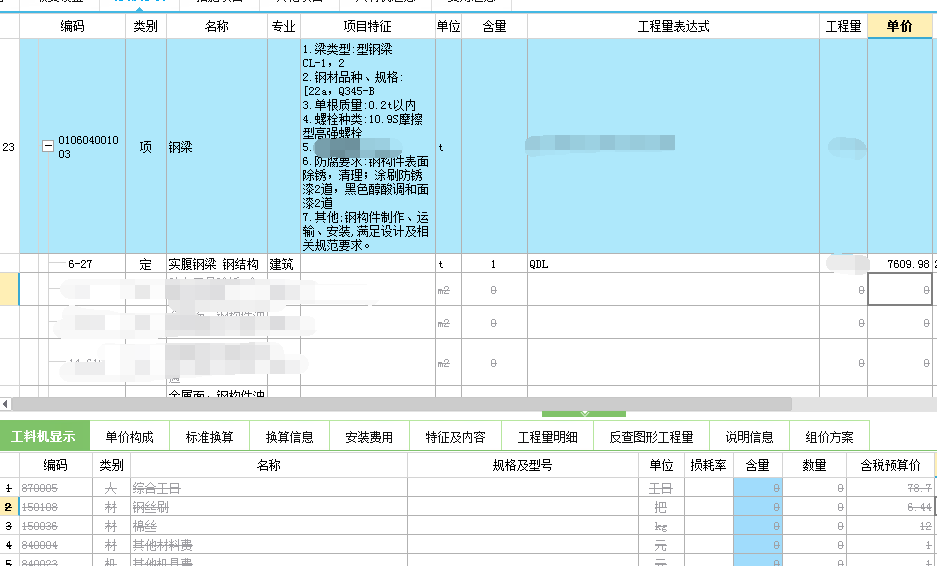937x566 pixels.
Task: Select lower table row number 2
Action: 9,507
